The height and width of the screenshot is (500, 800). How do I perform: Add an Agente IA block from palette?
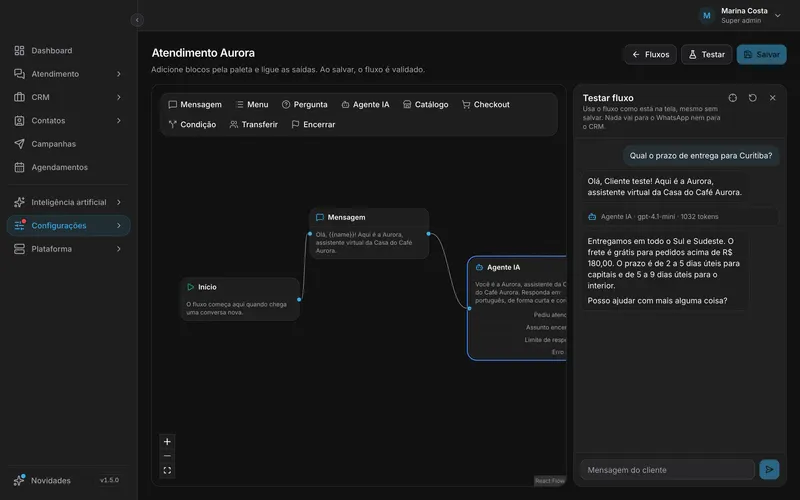coord(365,105)
